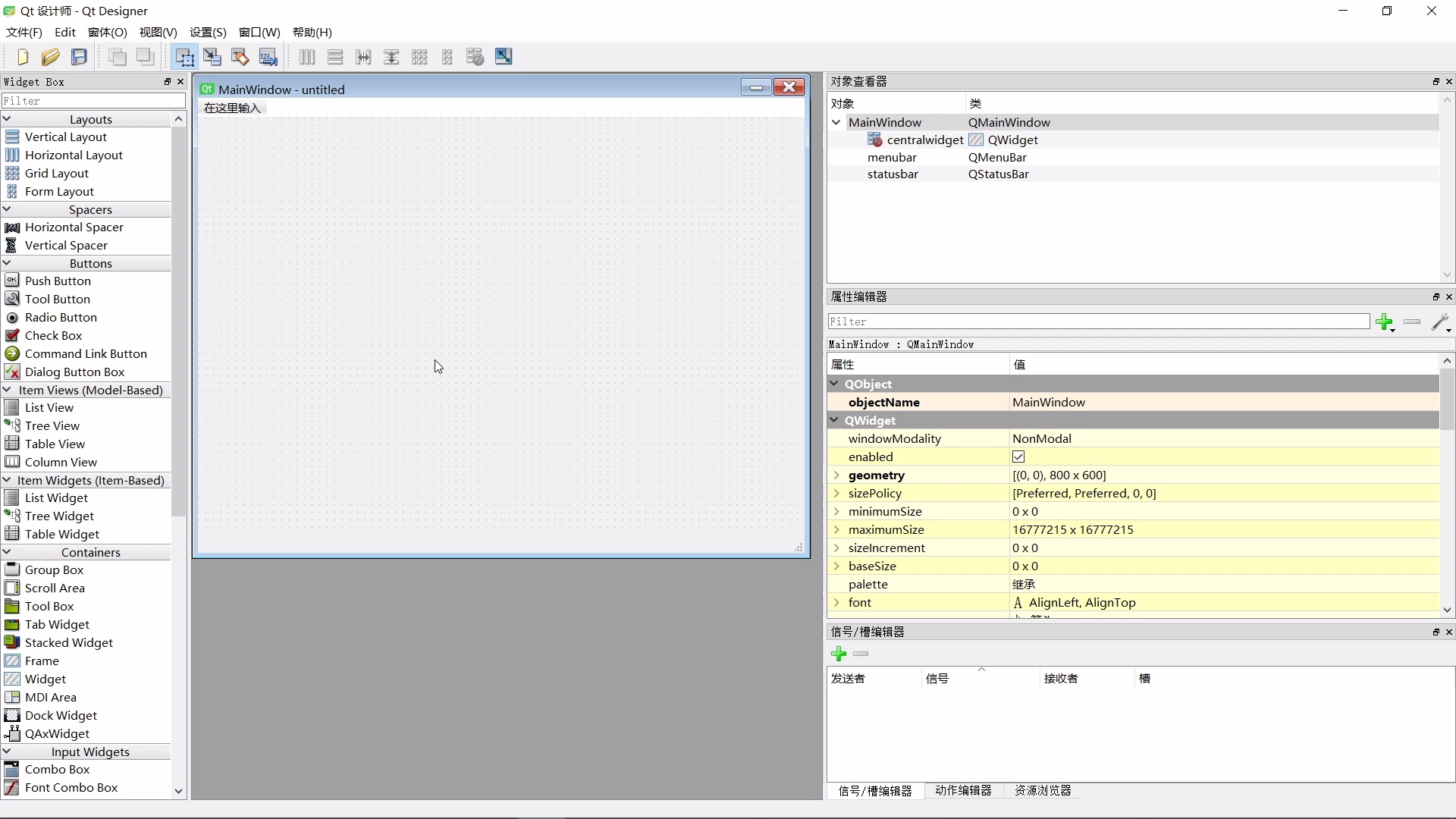Screen dimensions: 1456x819
Task: Open the 窗口(W) menu
Action: tap(259, 32)
